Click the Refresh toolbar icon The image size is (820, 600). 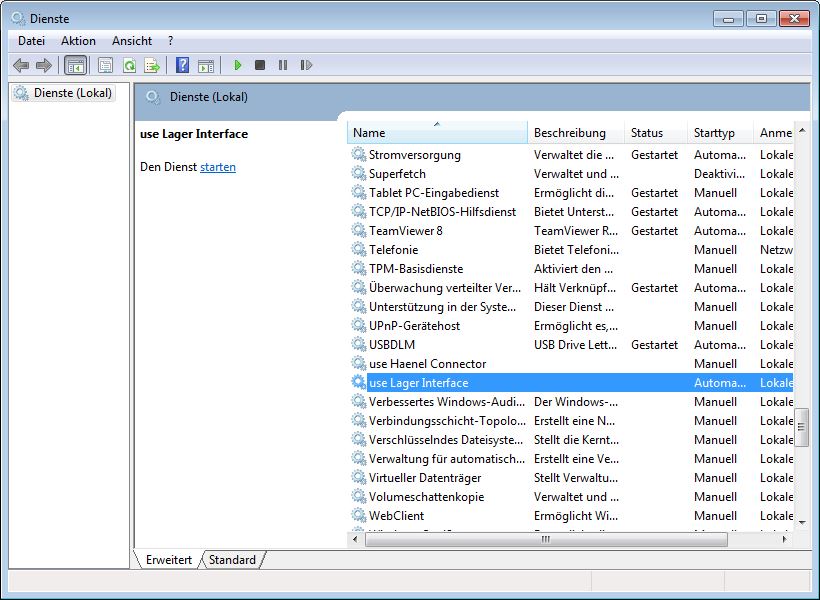pyautogui.click(x=129, y=65)
